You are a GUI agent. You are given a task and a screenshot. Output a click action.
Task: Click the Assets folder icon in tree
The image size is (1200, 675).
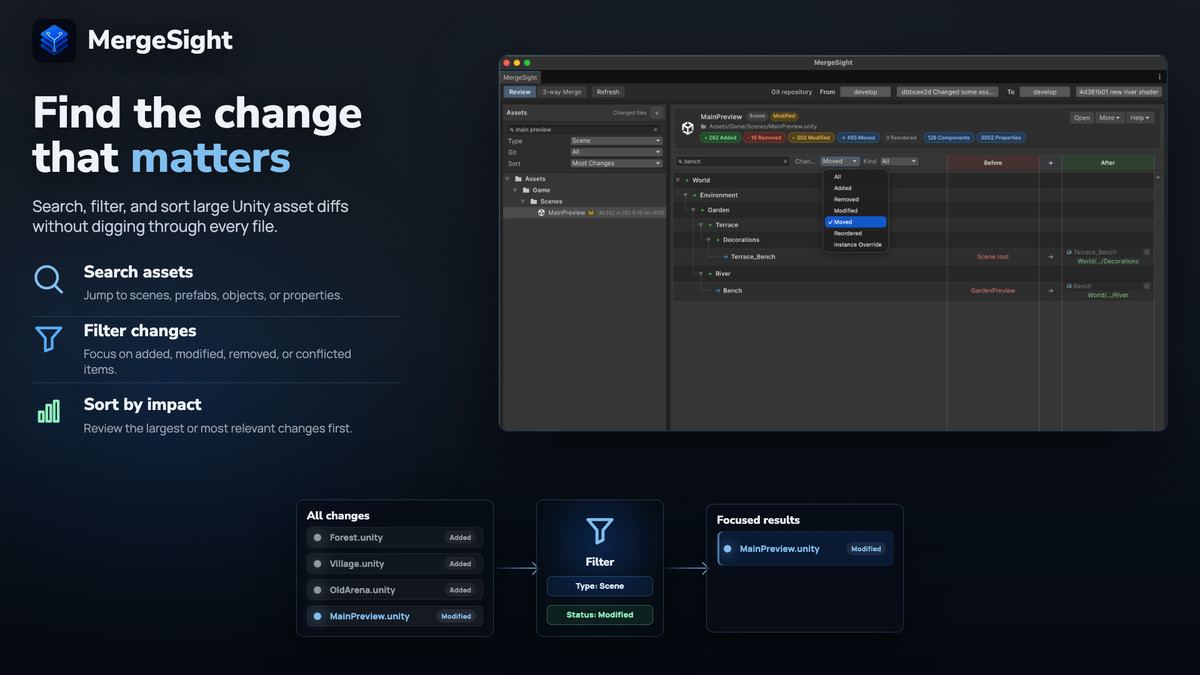pyautogui.click(x=518, y=179)
